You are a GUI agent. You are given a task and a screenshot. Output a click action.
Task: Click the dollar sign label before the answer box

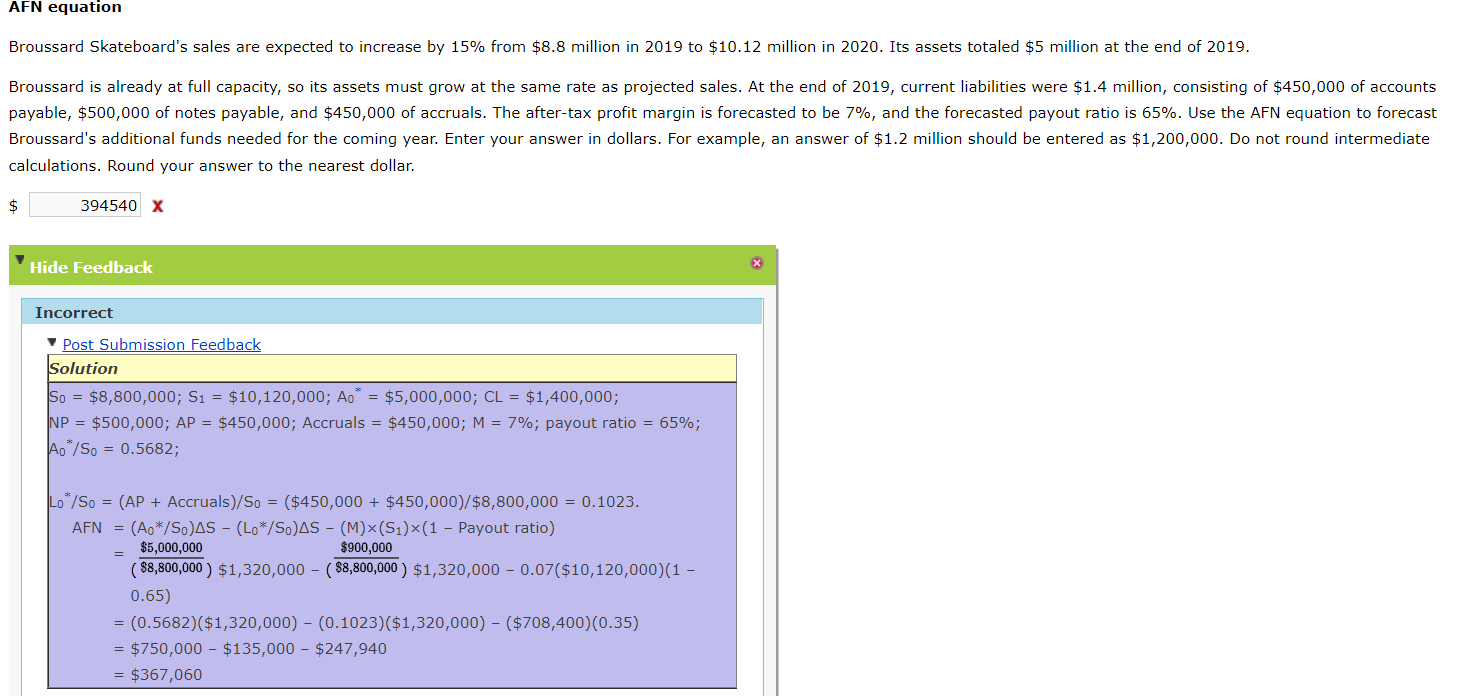tap(12, 205)
